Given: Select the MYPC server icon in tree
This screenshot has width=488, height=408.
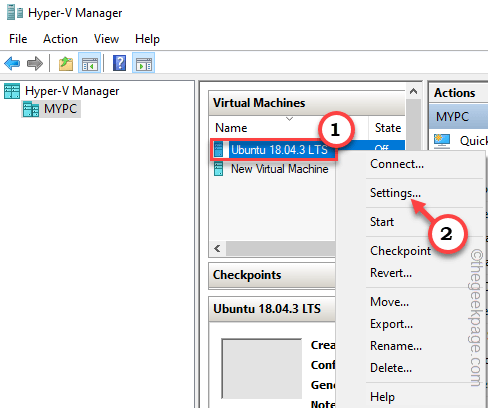Looking at the screenshot, I should pyautogui.click(x=31, y=109).
